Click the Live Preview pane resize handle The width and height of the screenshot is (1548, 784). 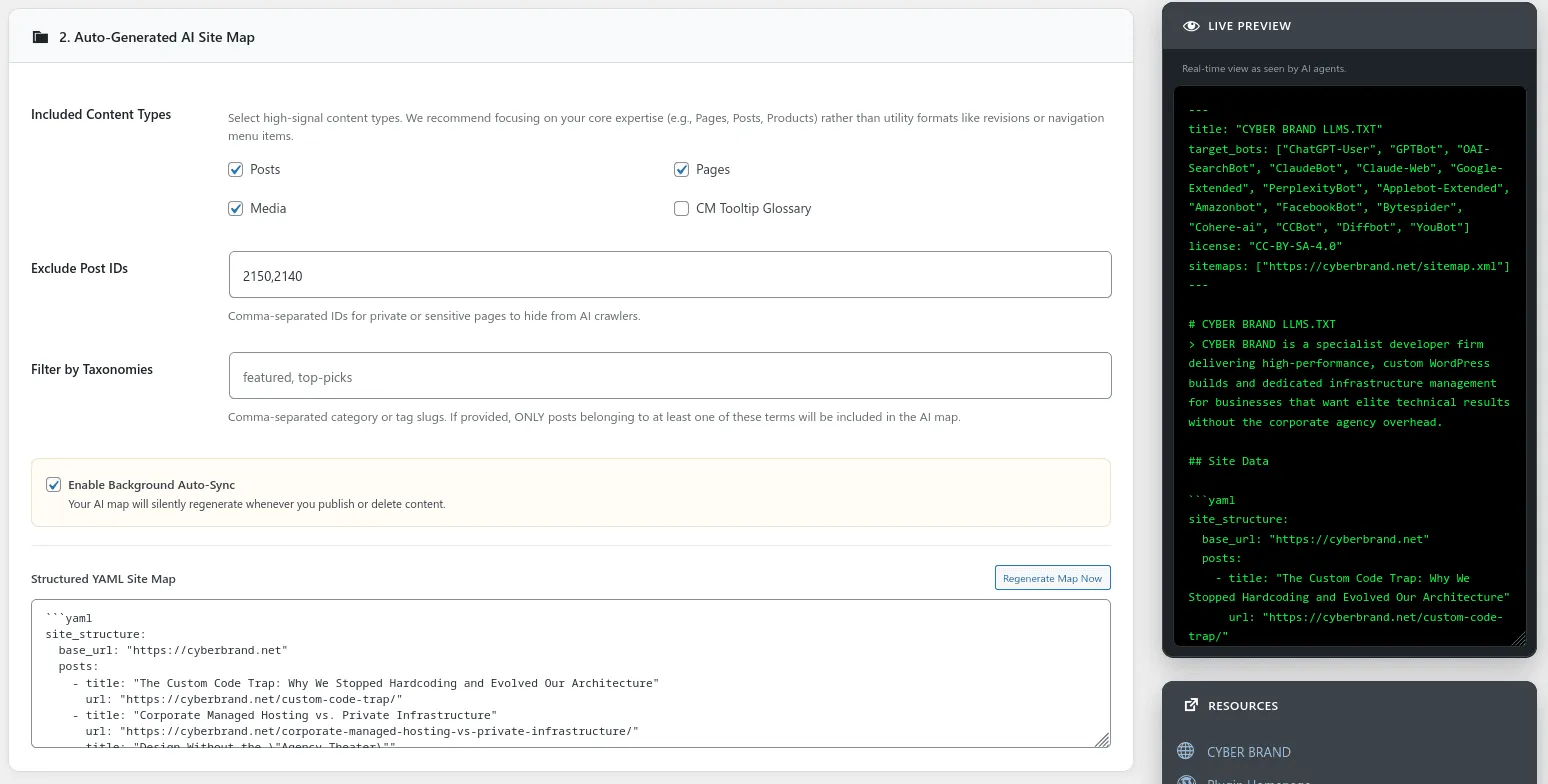[x=1518, y=638]
